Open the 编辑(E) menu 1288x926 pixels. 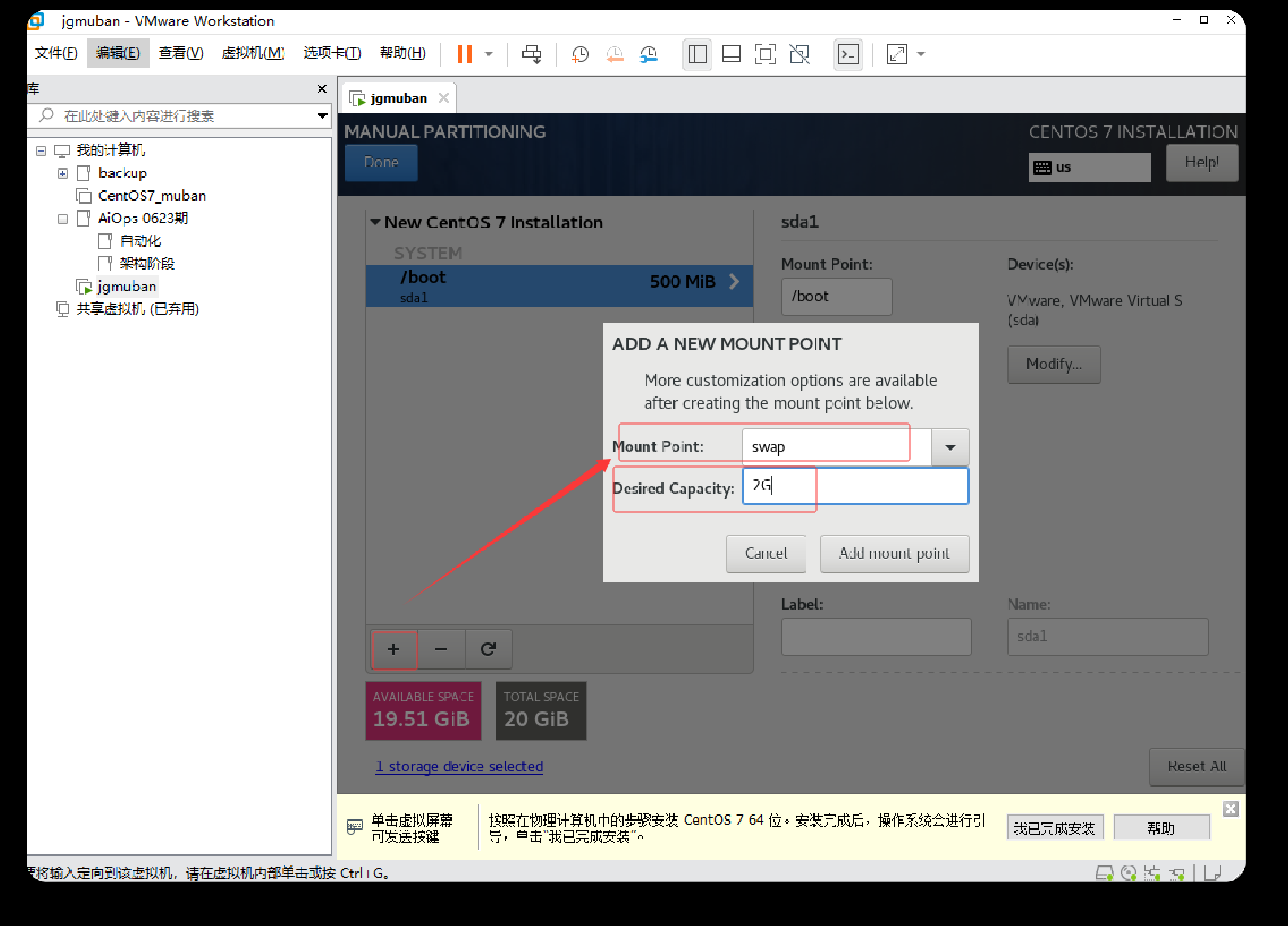click(x=118, y=53)
